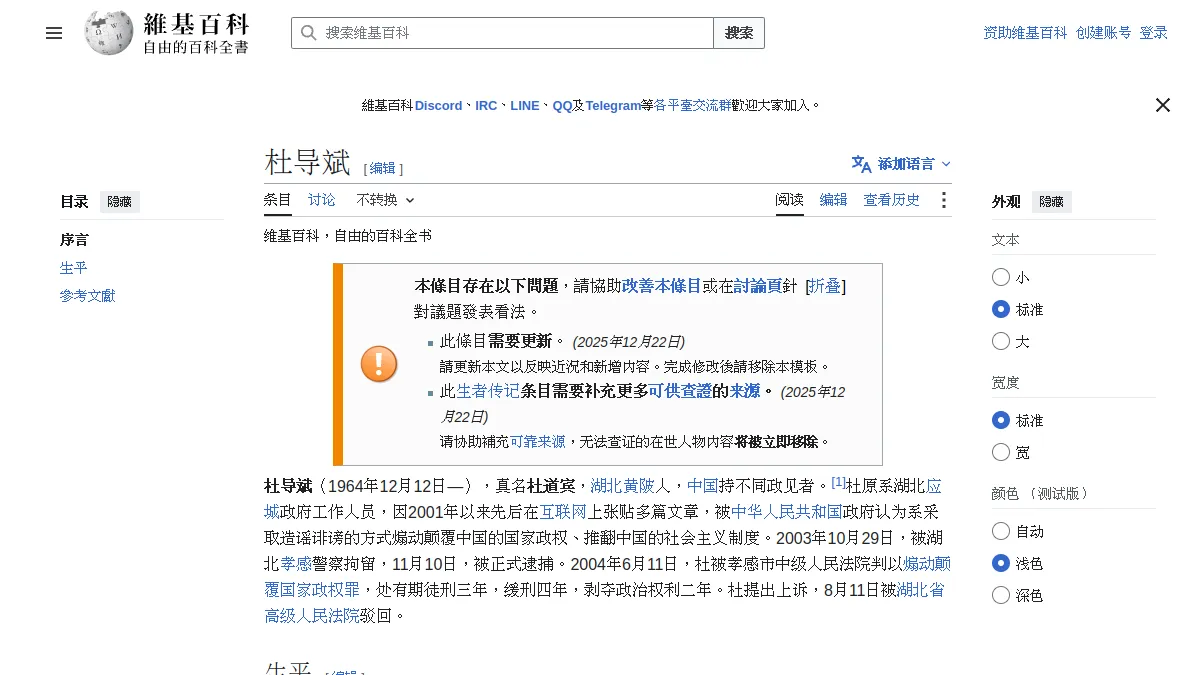Click the QQ link in the banner
1200x675 pixels.
click(x=562, y=105)
